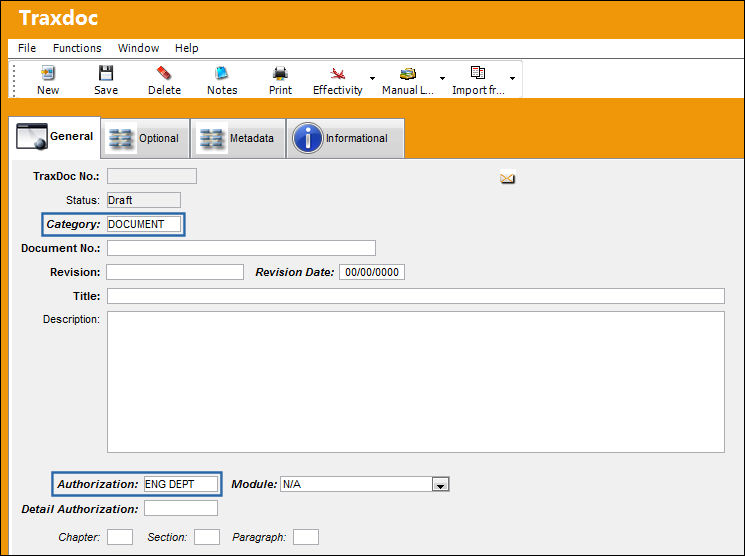Click the Category field showing DOCUMENT

[143, 224]
